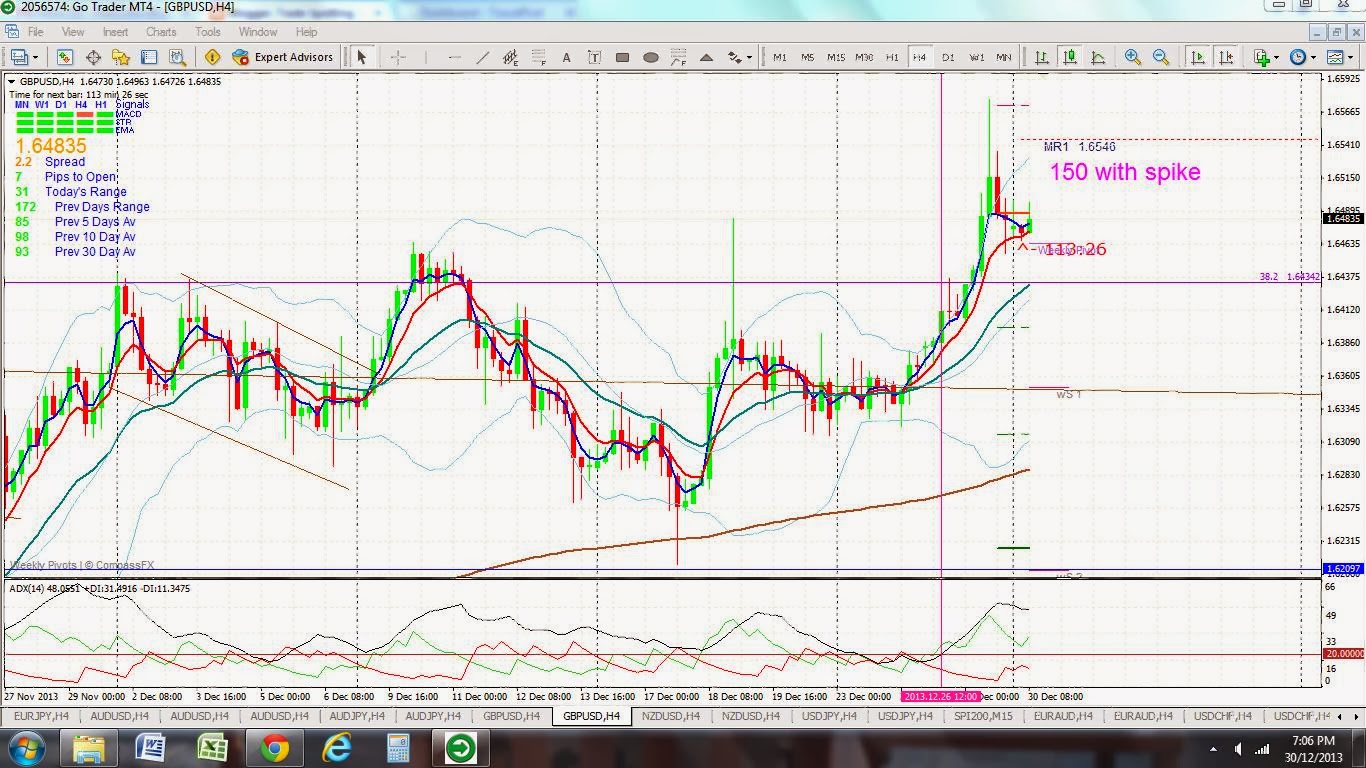Screen dimensions: 1366x768
Task: Switch timeframe to M30
Action: [864, 57]
